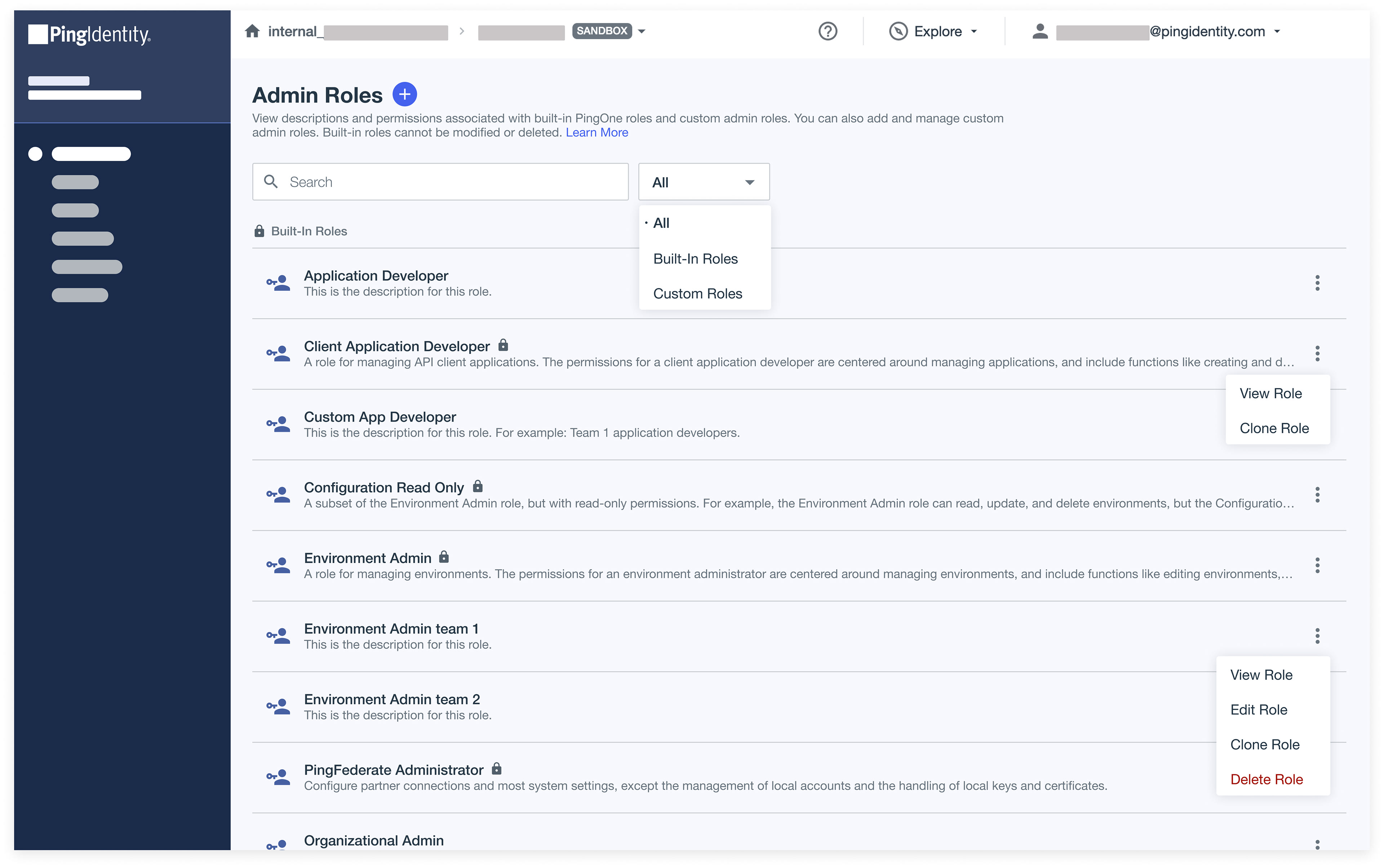Follow the Learn More link
Image resolution: width=1384 pixels, height=868 pixels.
click(596, 133)
